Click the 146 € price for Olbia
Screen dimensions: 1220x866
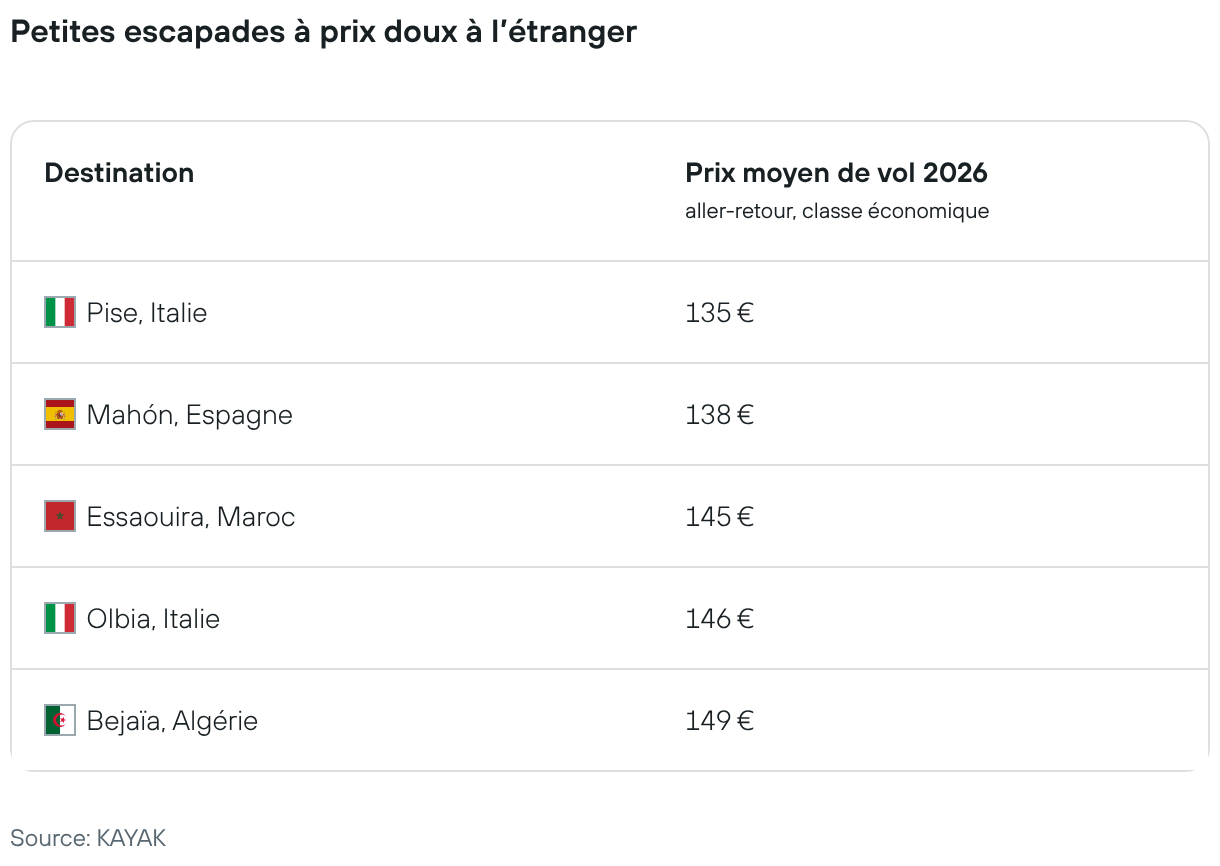click(719, 619)
